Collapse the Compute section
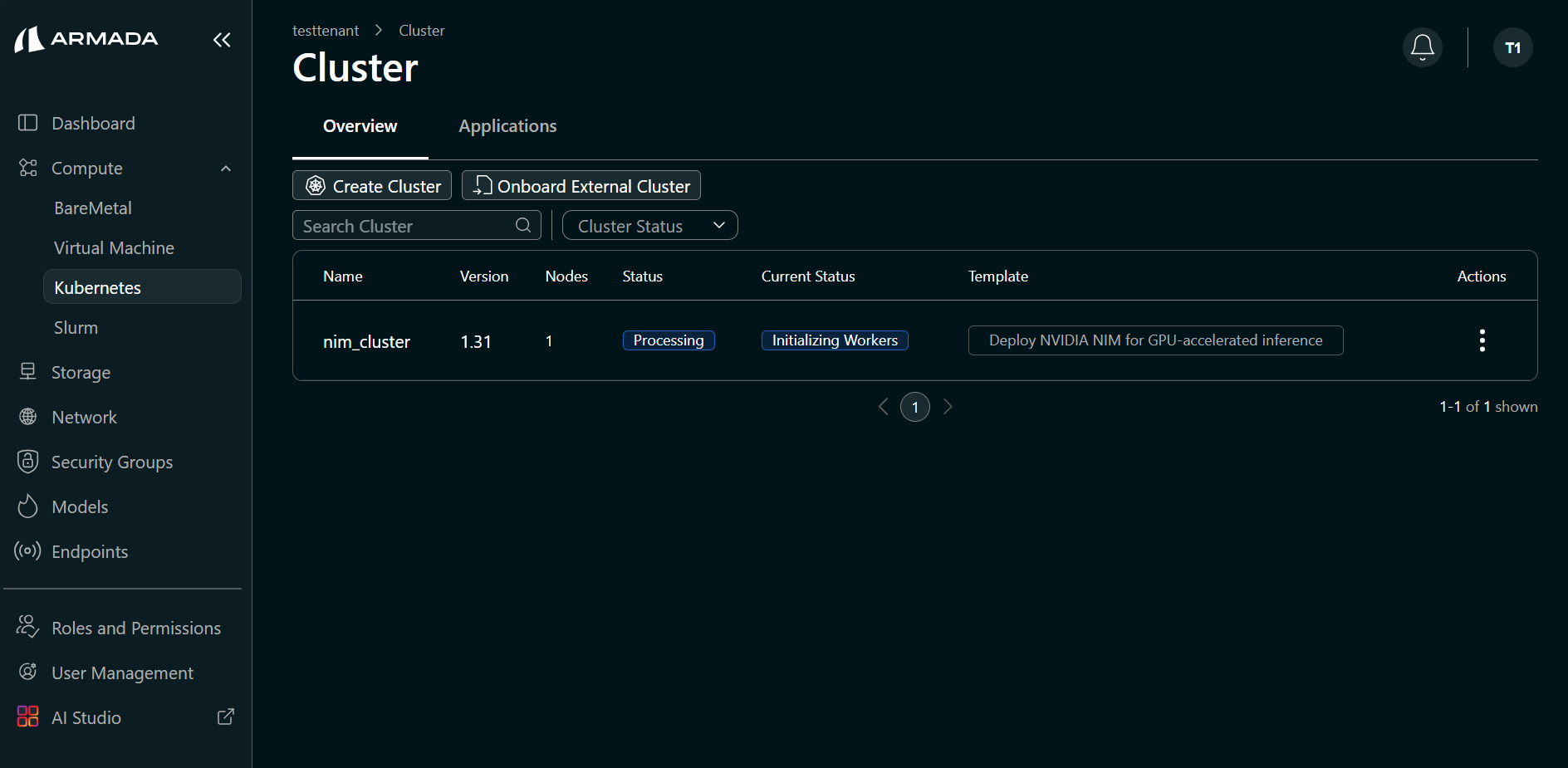Image resolution: width=1568 pixels, height=768 pixels. point(225,168)
